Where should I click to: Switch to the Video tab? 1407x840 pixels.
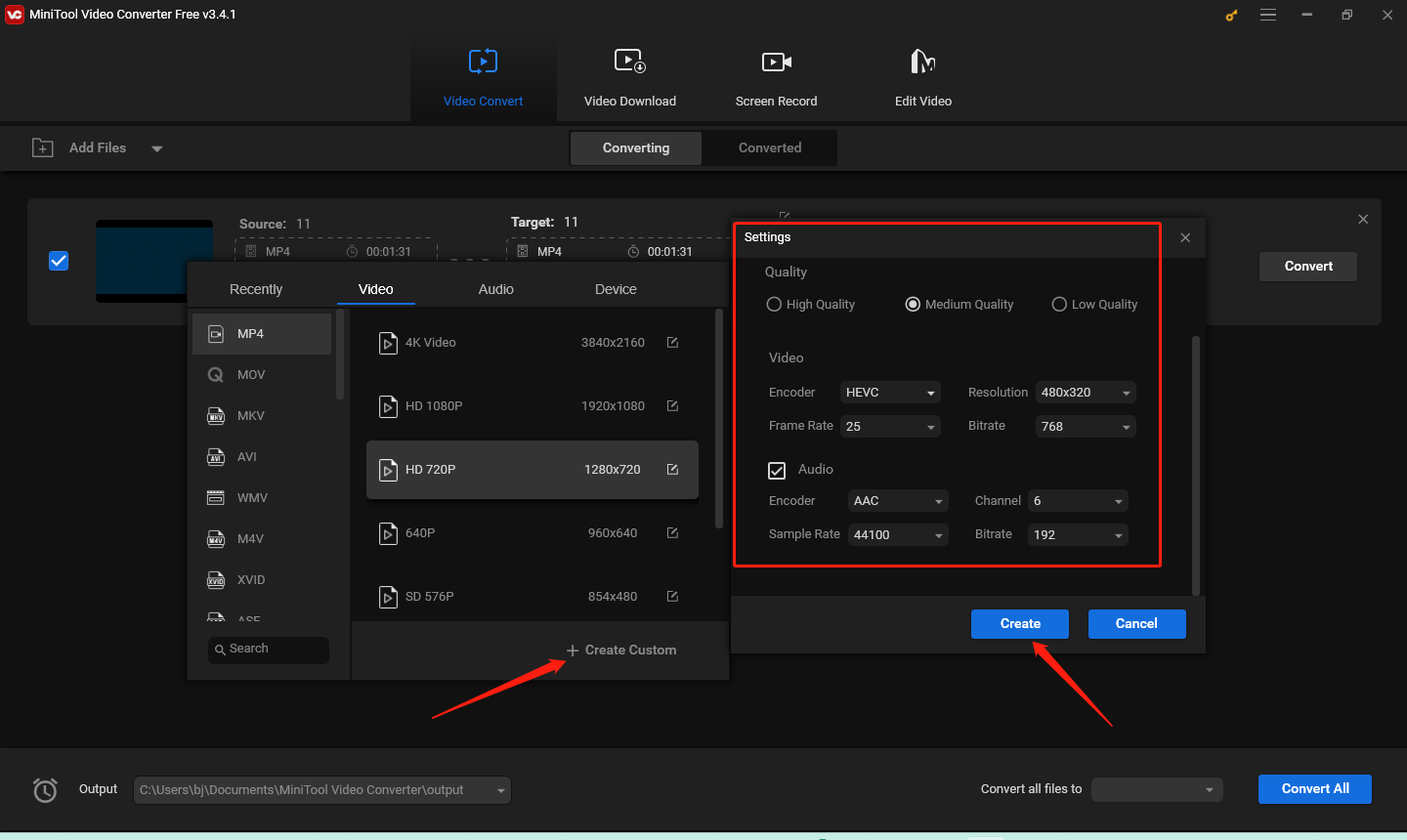click(x=376, y=289)
